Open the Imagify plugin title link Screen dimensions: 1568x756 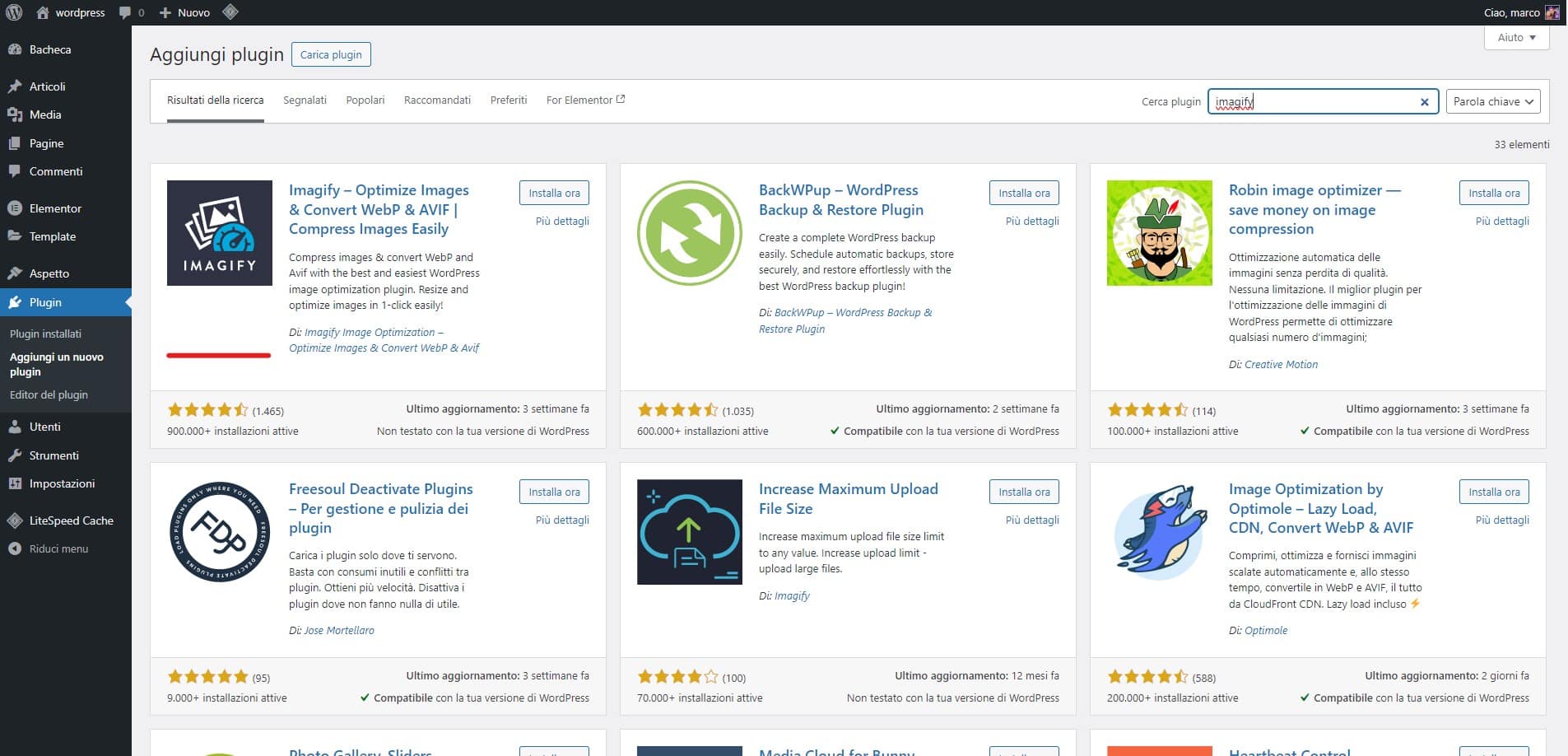pos(379,209)
